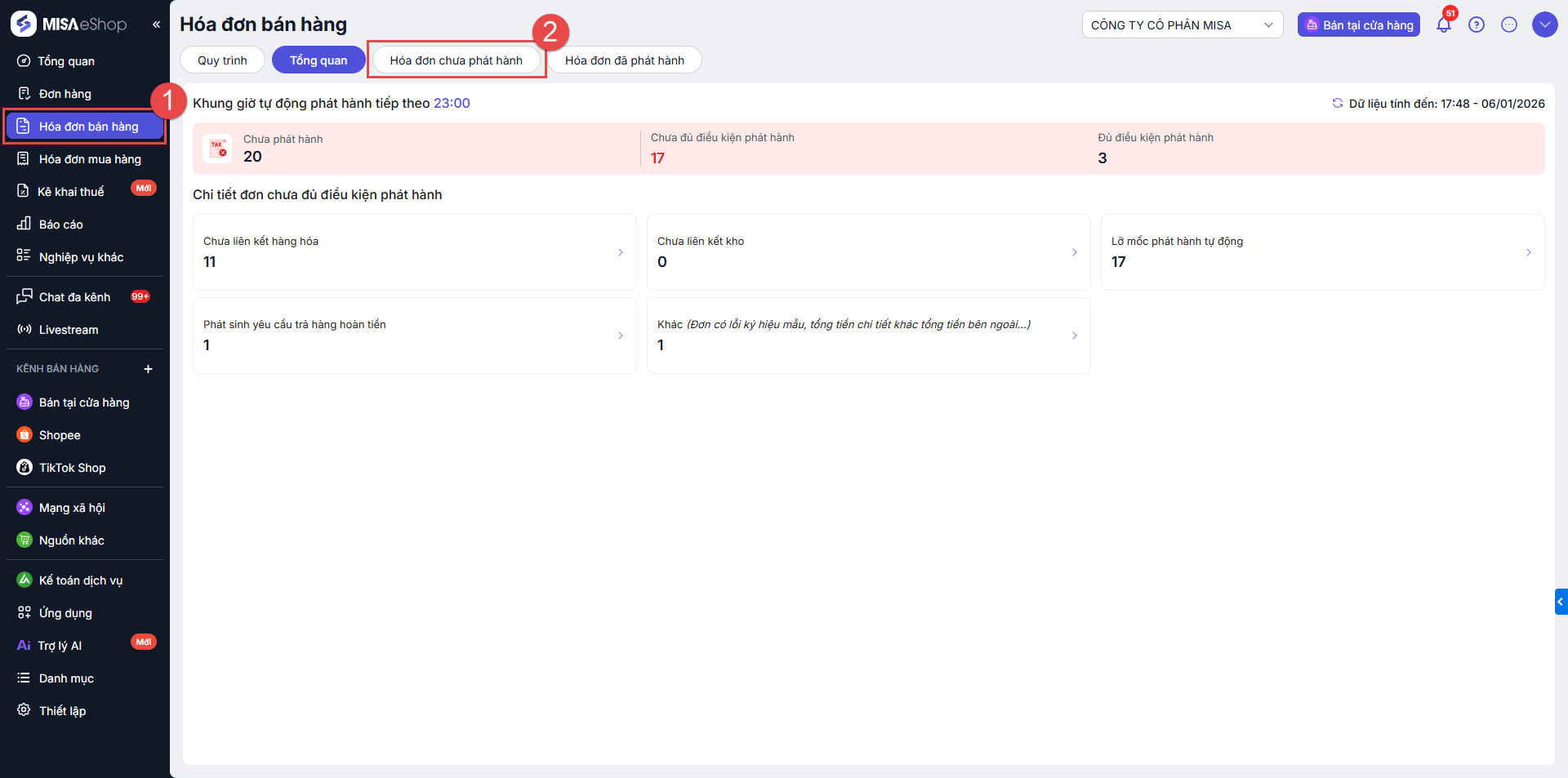The width and height of the screenshot is (1568, 778).
Task: Switch to Hóa đơn chưa phát hành tab
Action: point(456,60)
